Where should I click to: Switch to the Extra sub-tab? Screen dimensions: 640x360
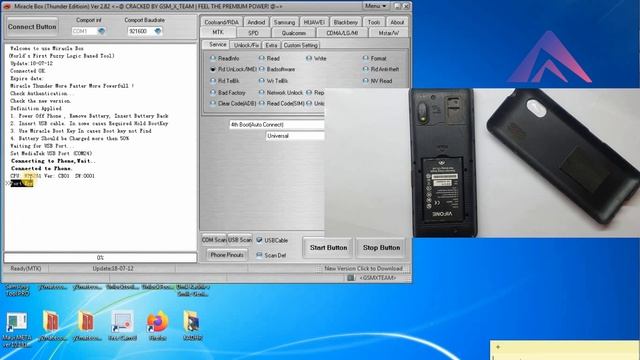[271, 45]
